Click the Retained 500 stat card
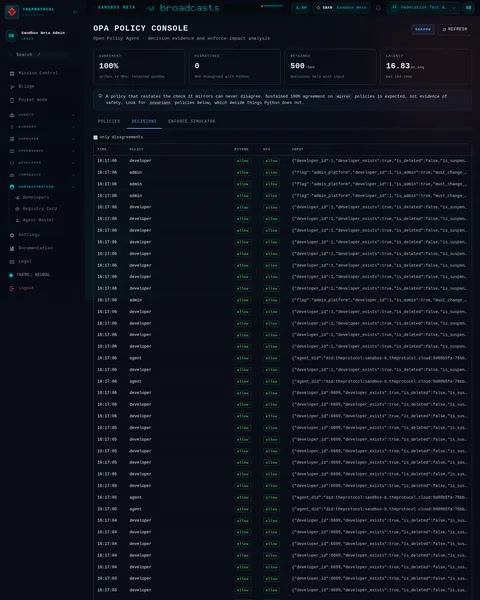 pos(330,67)
